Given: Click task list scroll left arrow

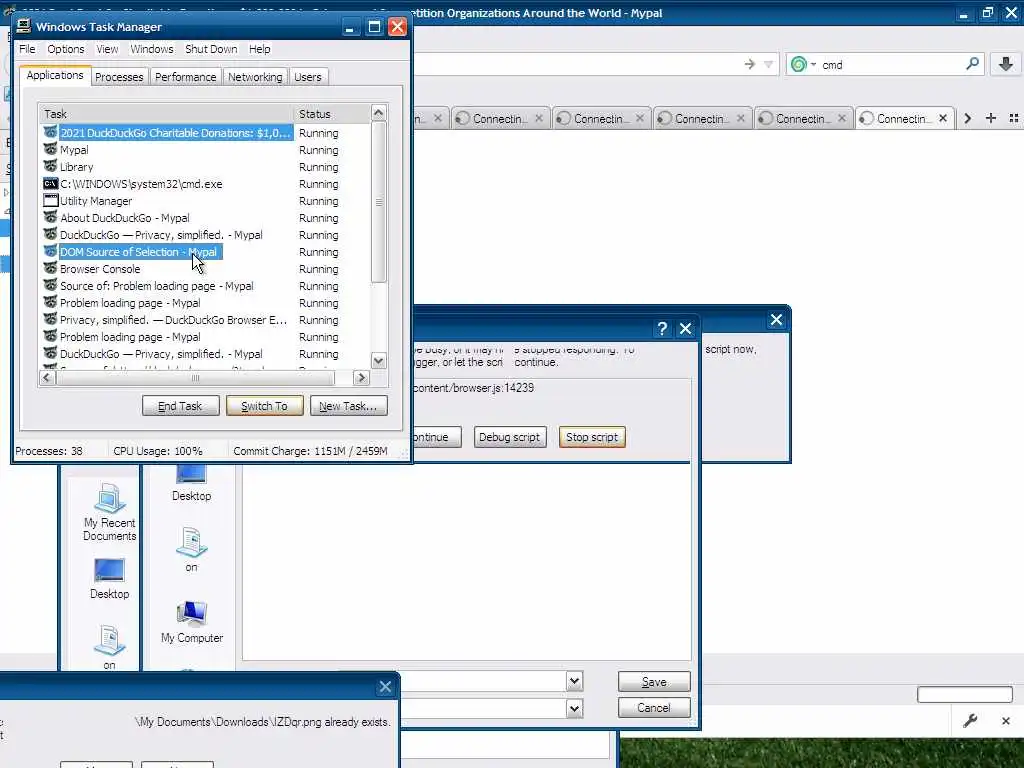Looking at the screenshot, I should point(47,377).
